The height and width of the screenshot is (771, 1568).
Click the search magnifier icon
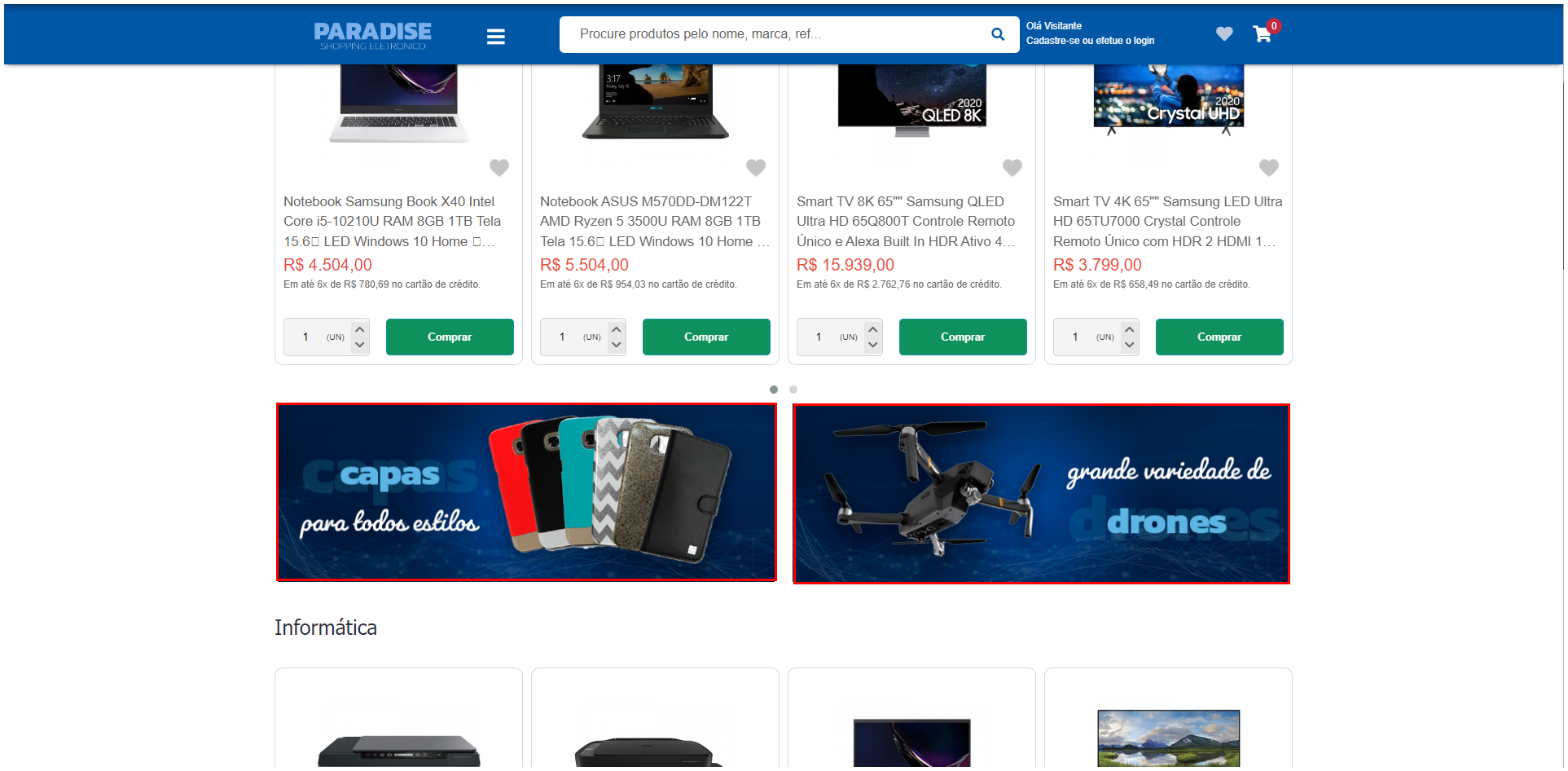tap(997, 34)
